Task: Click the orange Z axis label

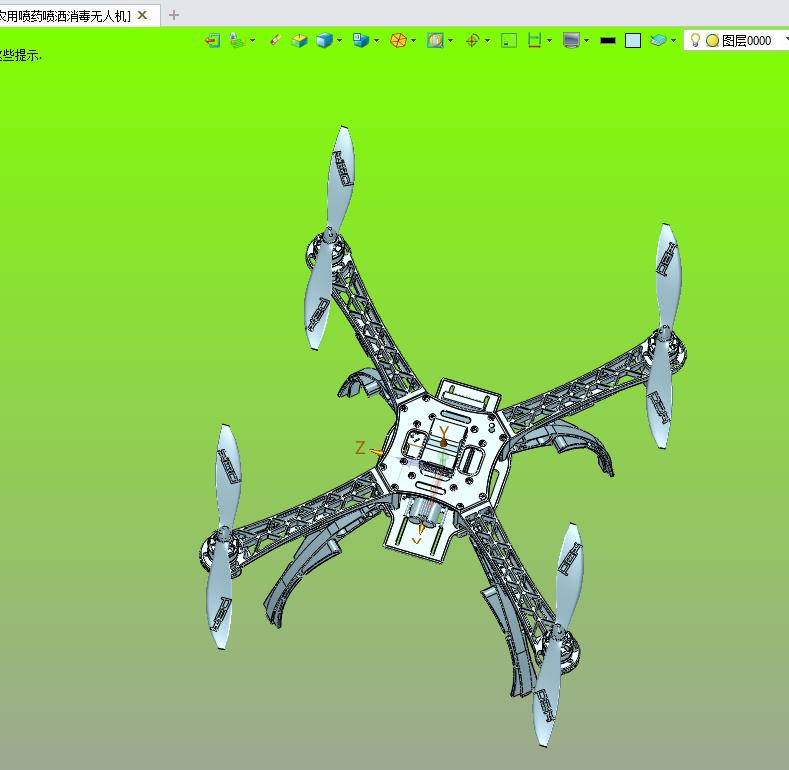Action: pyautogui.click(x=360, y=447)
